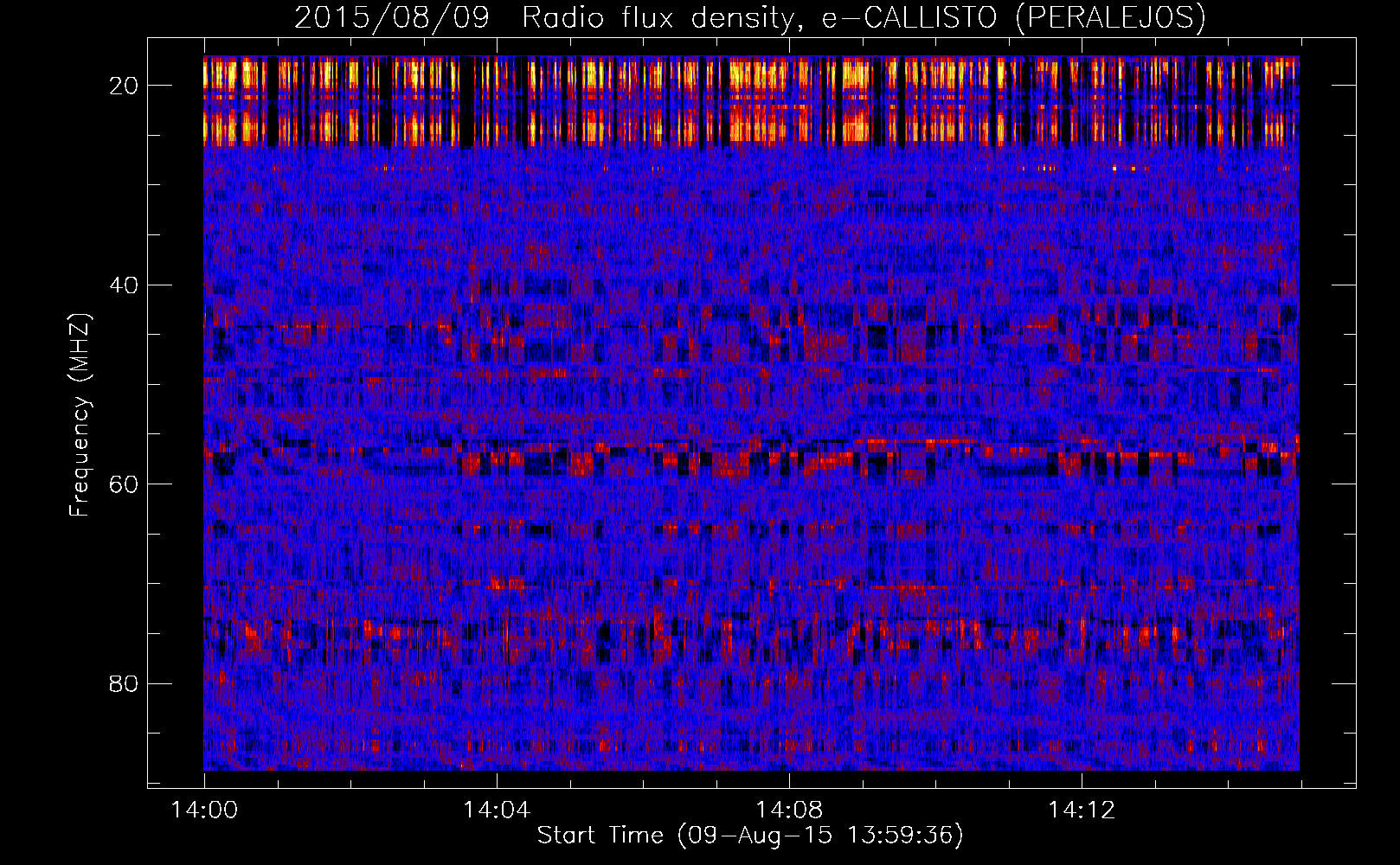The image size is (1400, 865).
Task: Click the 14:00 time tick label
Action: click(204, 810)
